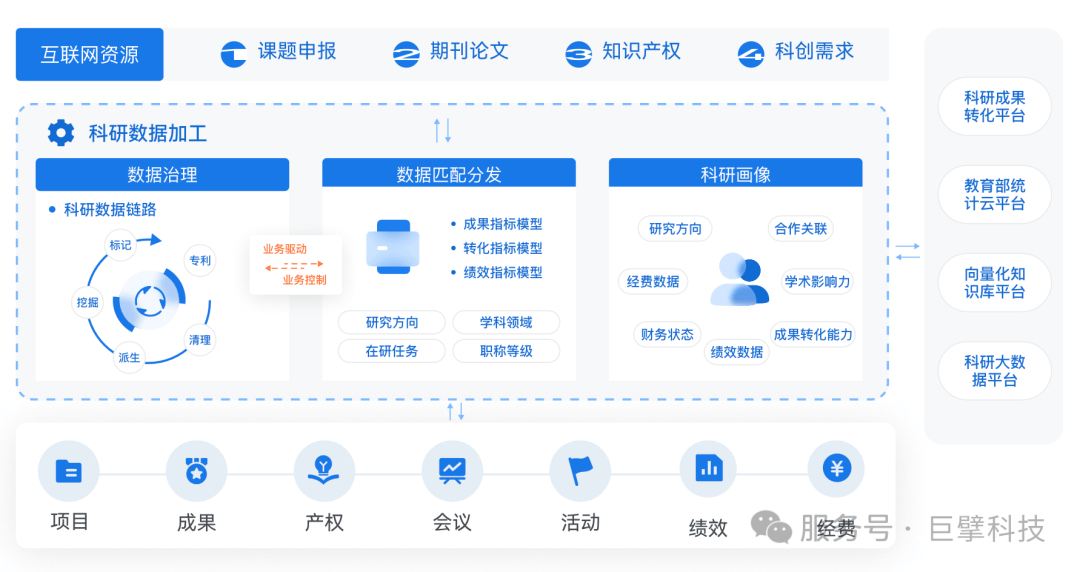
Task: Select the 研究方向 pill under 数据匹配分发
Action: pos(391,322)
